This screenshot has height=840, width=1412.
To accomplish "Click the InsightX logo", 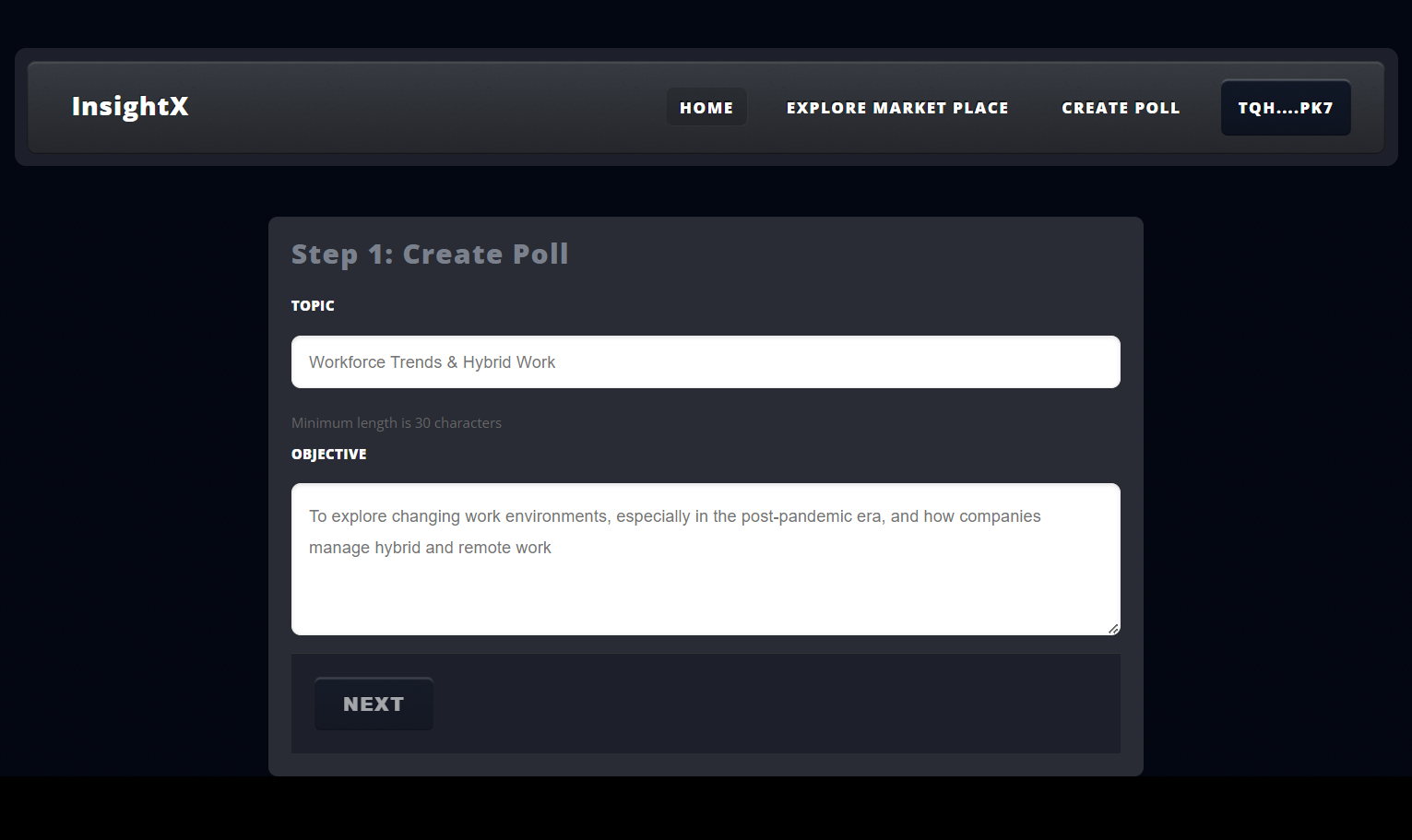I will click(130, 106).
